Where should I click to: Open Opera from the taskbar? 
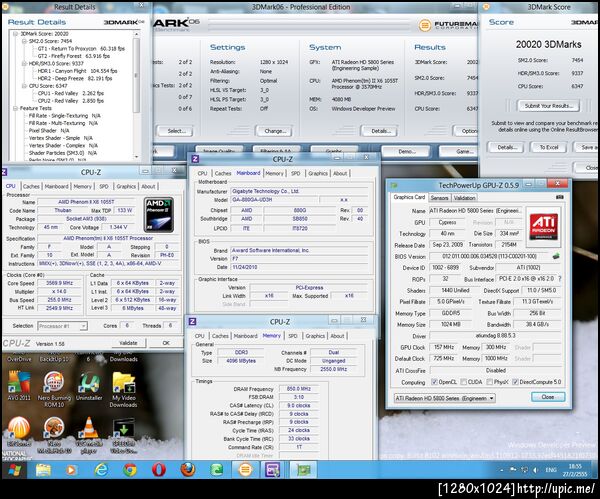[x=158, y=469]
